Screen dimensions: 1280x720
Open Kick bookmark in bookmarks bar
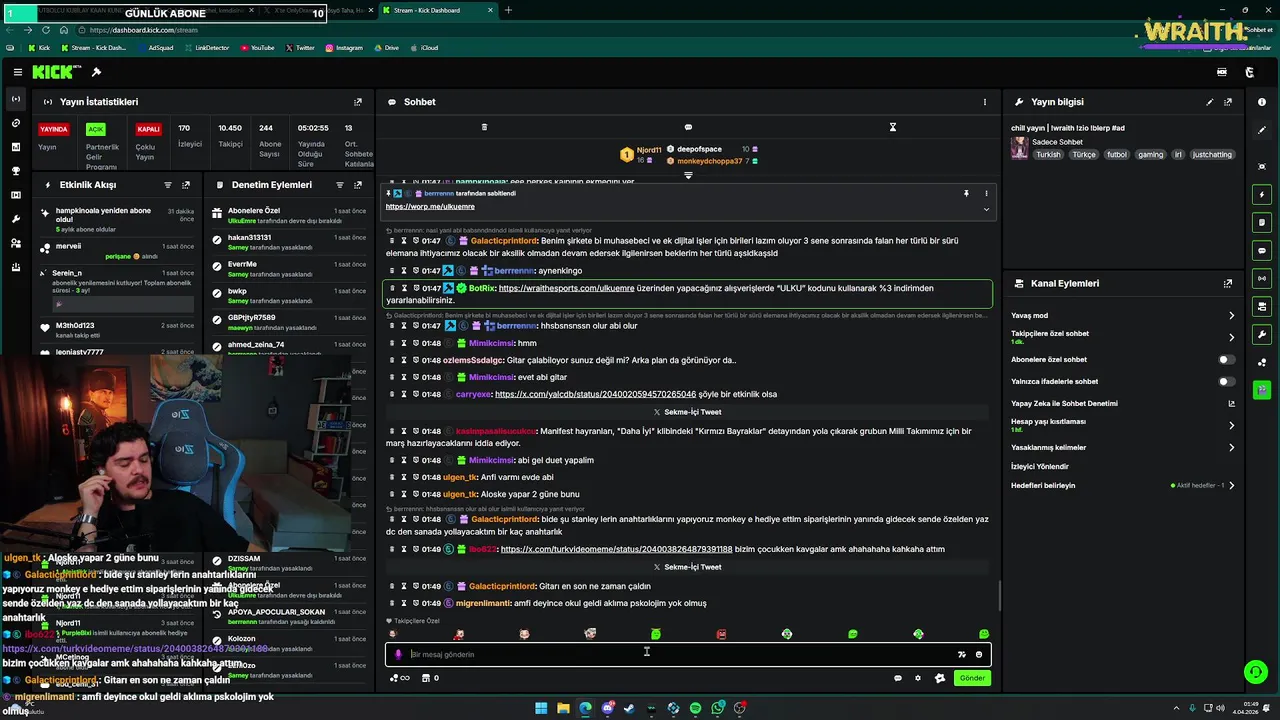[39, 48]
